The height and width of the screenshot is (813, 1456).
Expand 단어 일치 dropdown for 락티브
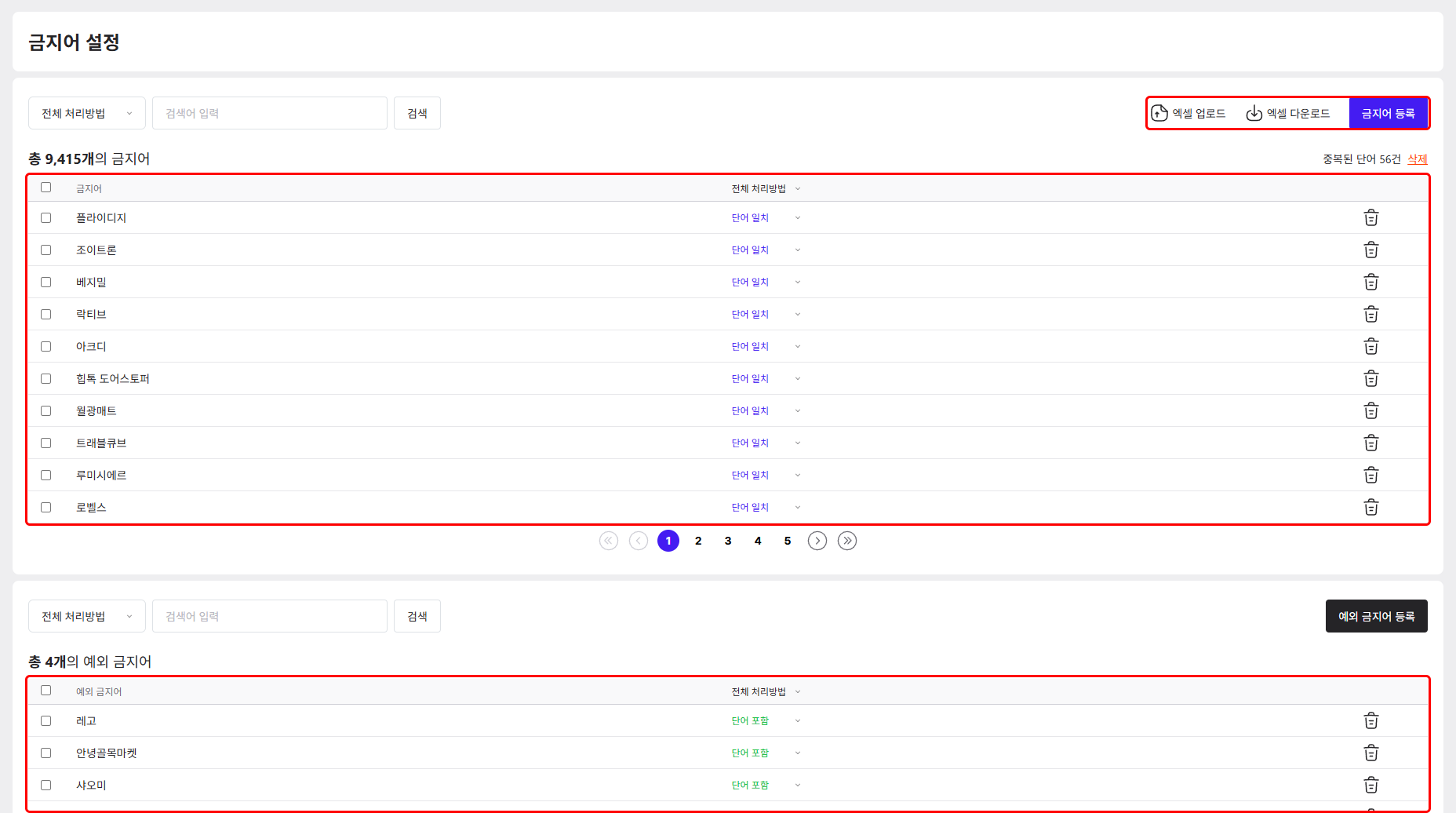766,314
